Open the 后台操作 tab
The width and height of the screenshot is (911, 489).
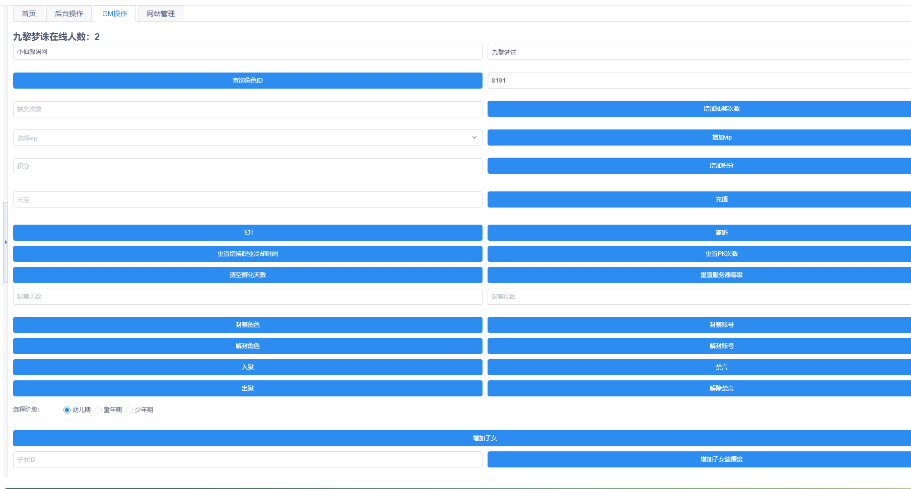pyautogui.click(x=68, y=14)
